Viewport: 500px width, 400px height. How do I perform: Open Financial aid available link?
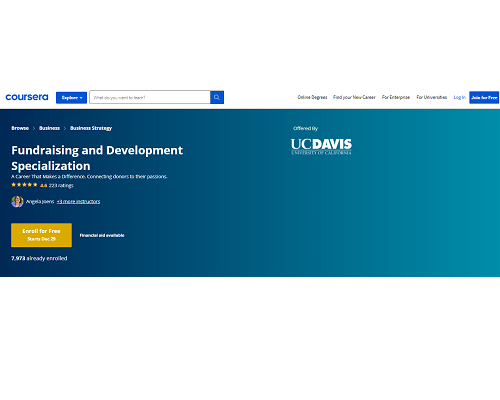pos(102,235)
